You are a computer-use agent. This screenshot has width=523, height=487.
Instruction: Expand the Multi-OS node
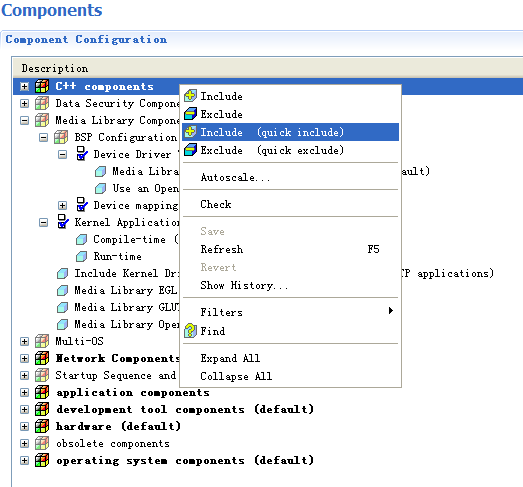click(x=24, y=342)
